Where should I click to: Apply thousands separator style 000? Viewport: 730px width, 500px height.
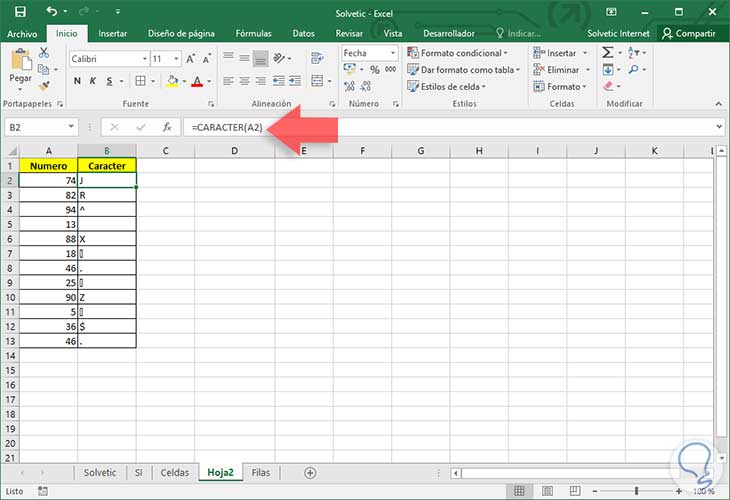[x=391, y=69]
